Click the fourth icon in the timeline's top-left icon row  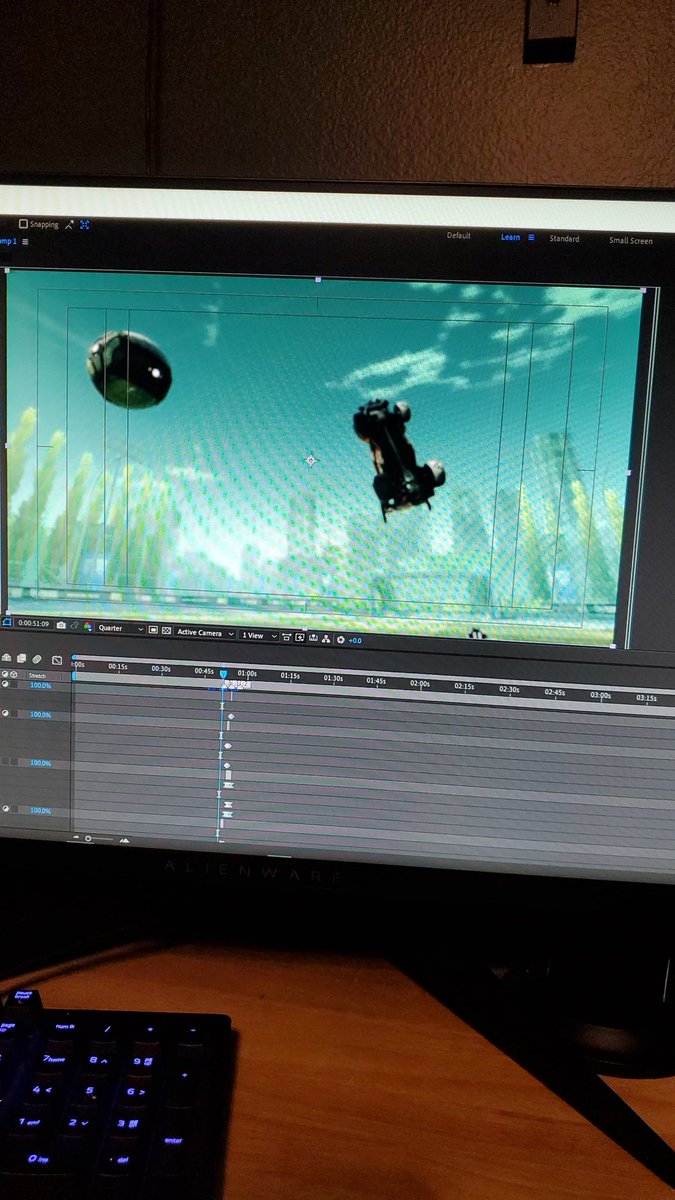57,660
